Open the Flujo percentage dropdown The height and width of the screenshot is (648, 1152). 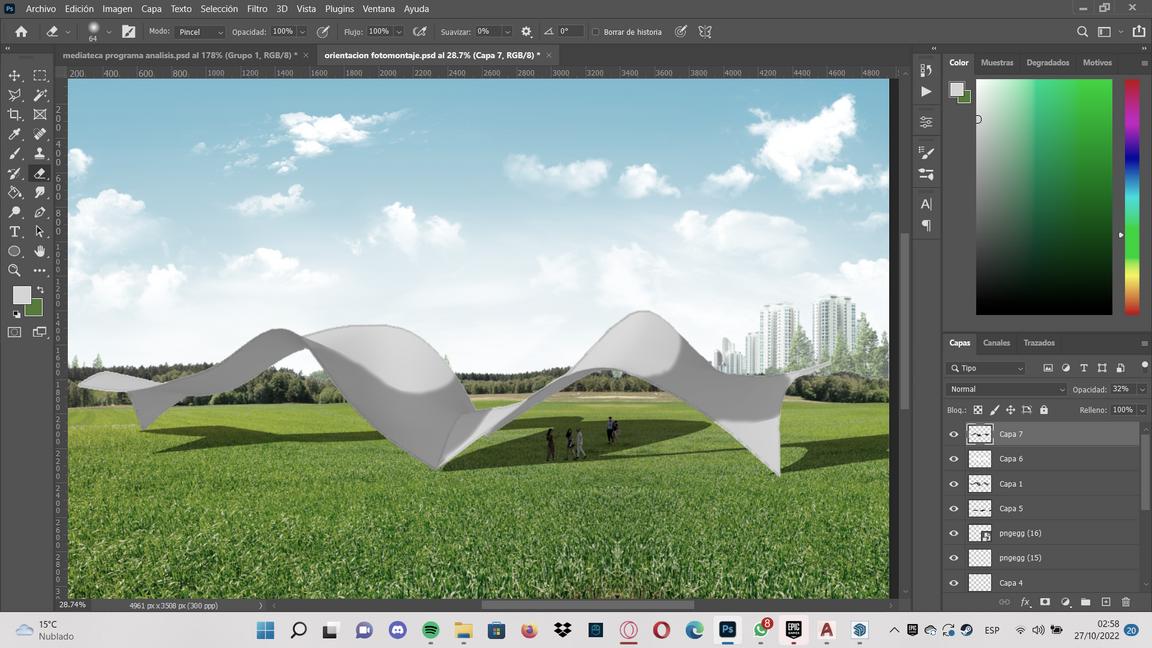pyautogui.click(x=399, y=32)
